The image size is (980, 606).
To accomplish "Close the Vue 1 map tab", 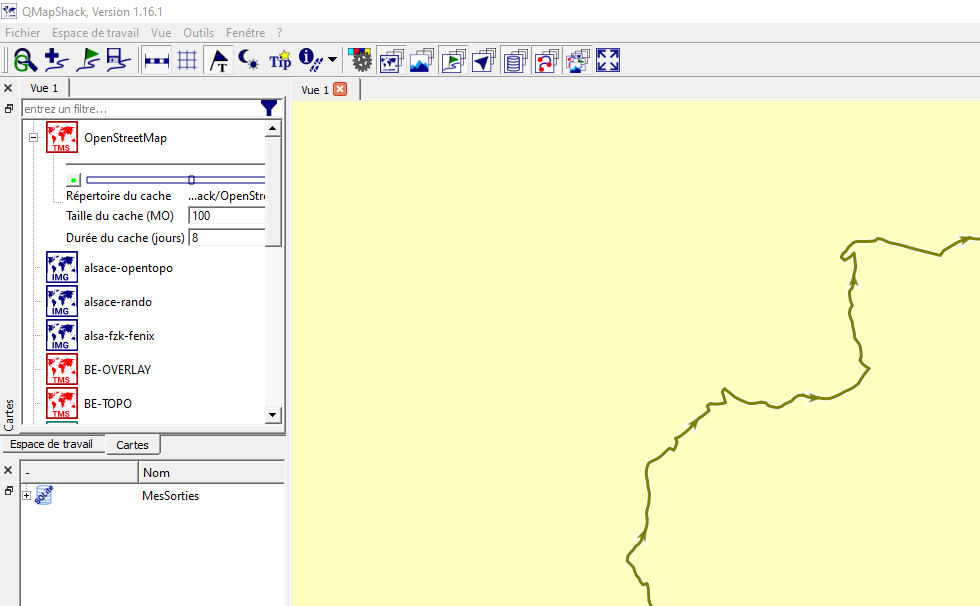I will tap(340, 89).
